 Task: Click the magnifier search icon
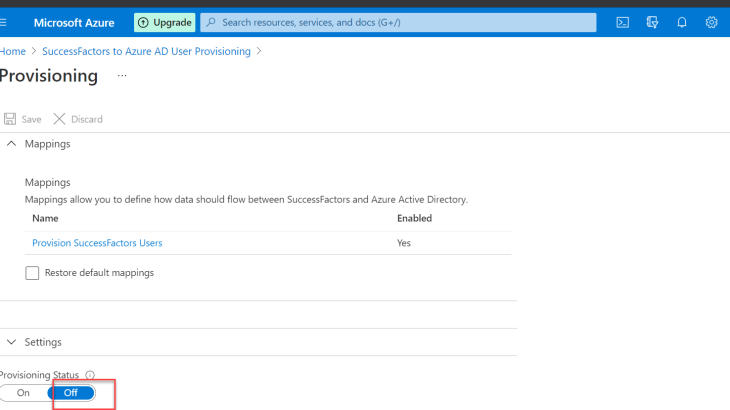click(211, 22)
